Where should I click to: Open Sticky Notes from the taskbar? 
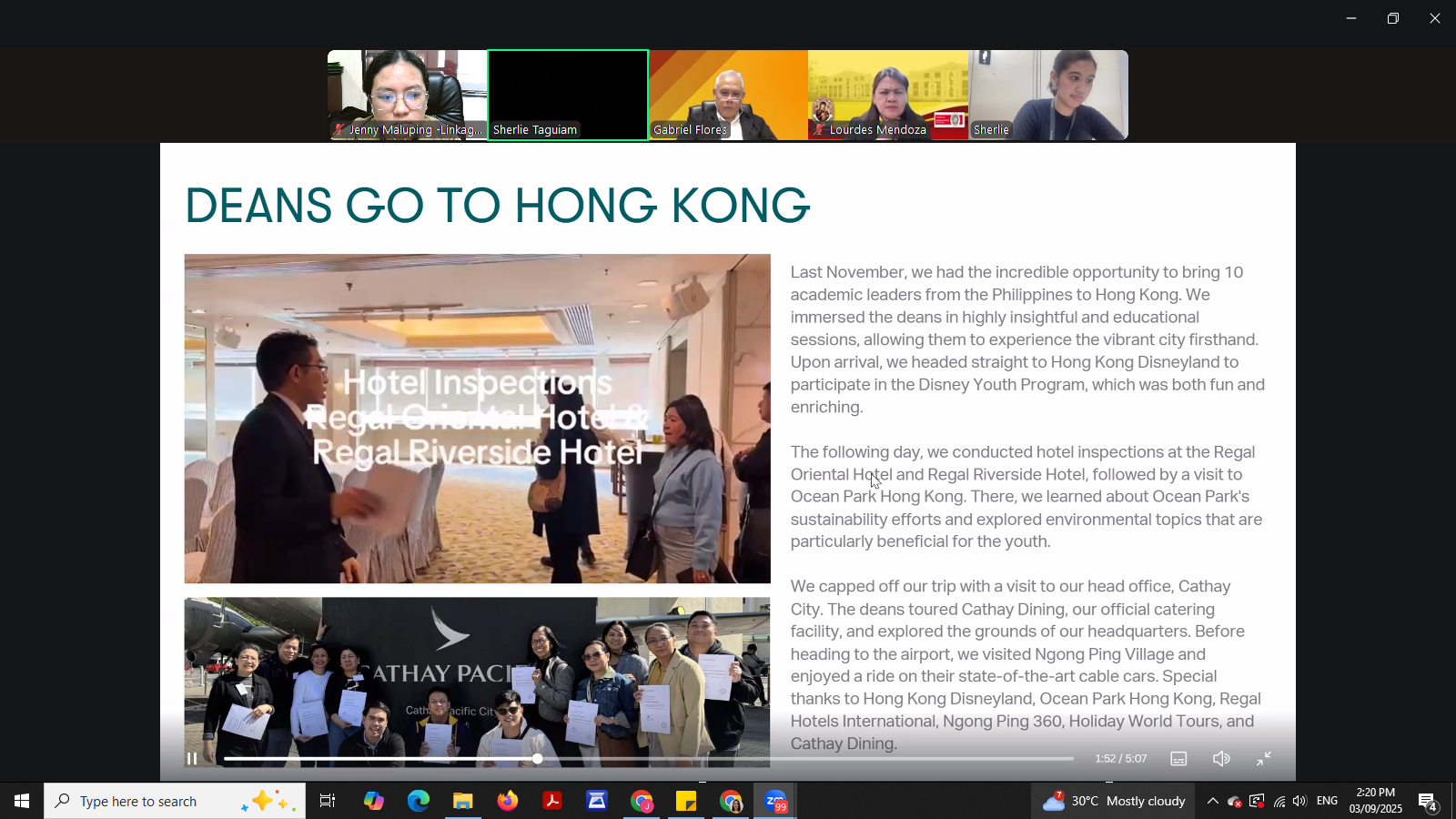pyautogui.click(x=686, y=801)
